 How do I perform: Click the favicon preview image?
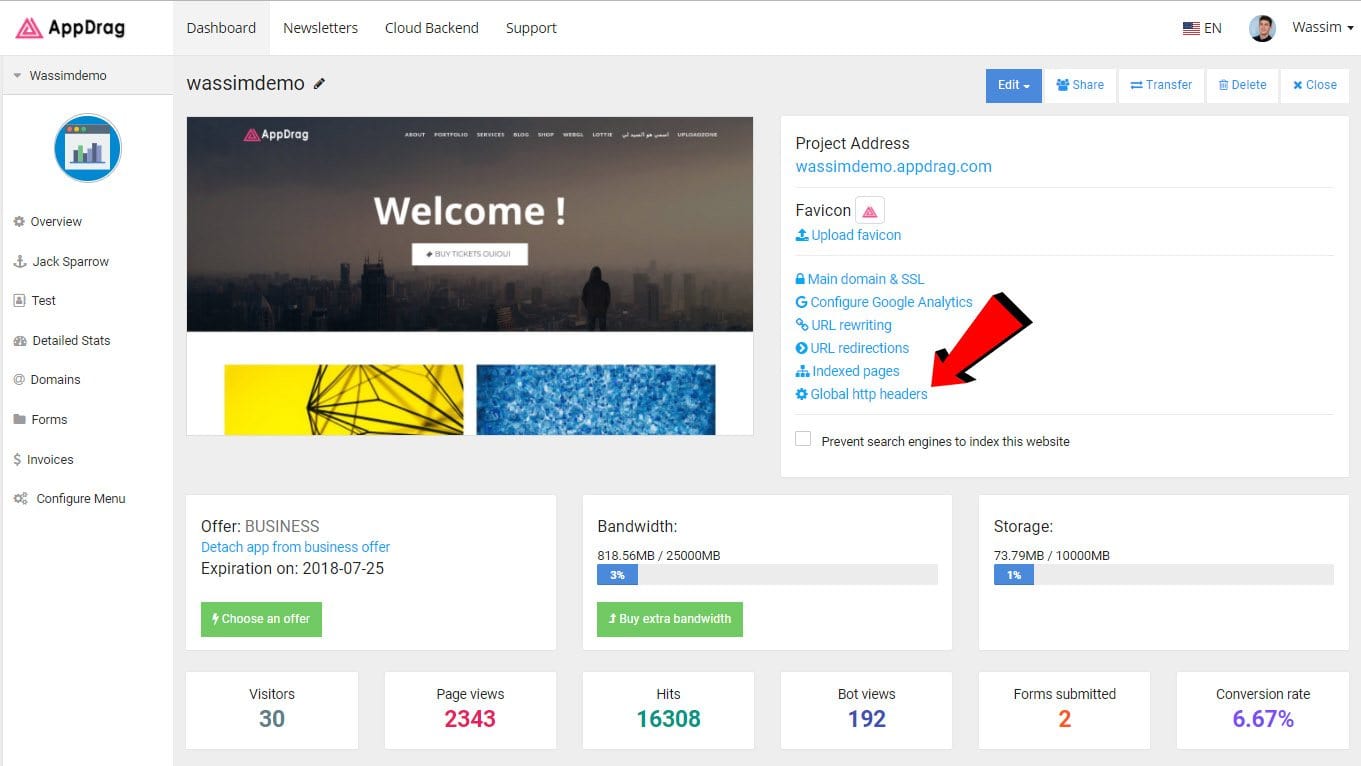tap(870, 211)
